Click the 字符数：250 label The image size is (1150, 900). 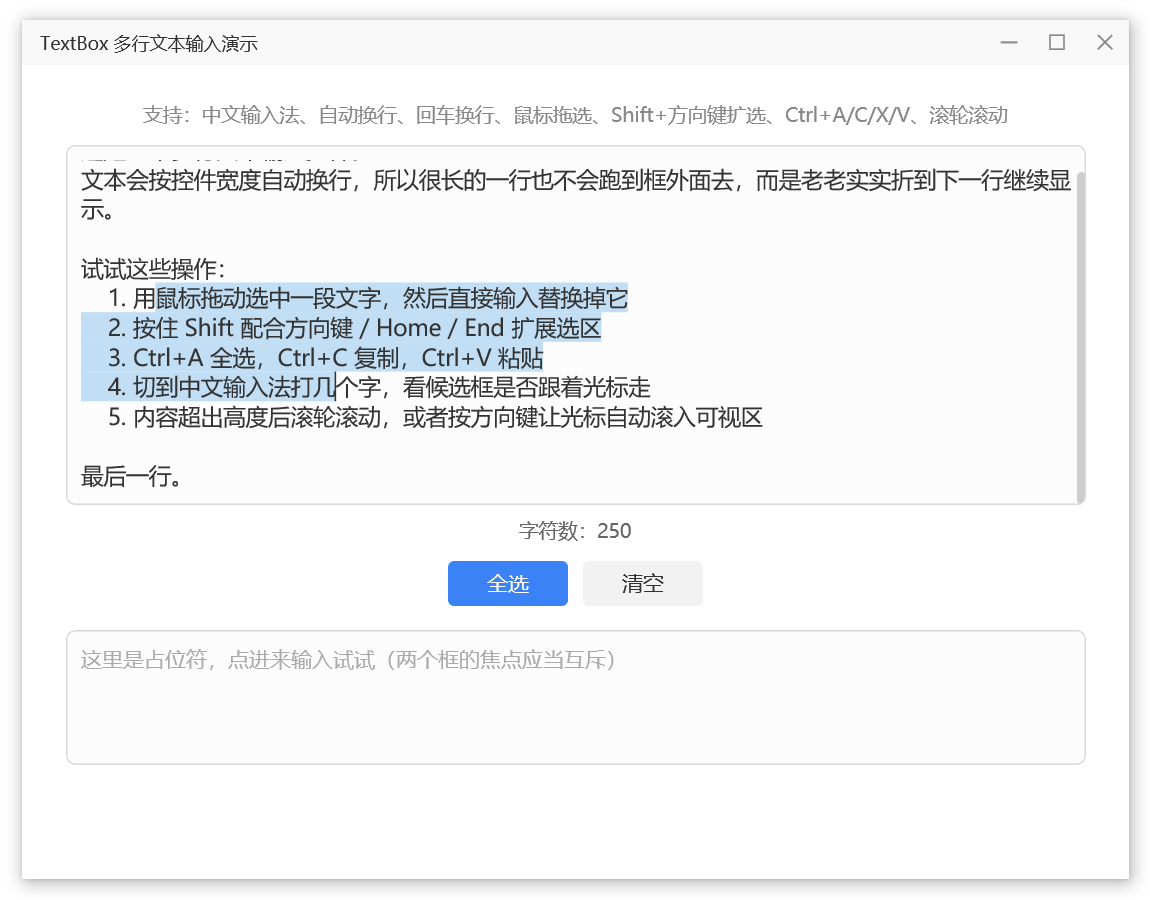point(575,530)
